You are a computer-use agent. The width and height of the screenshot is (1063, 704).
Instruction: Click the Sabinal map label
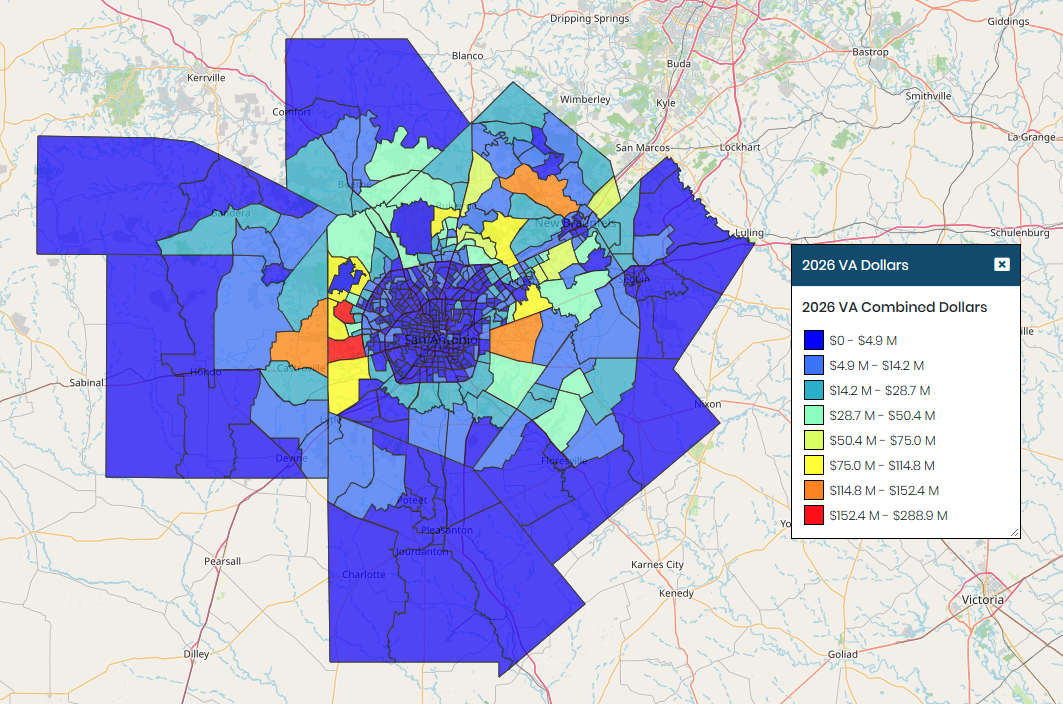87,383
